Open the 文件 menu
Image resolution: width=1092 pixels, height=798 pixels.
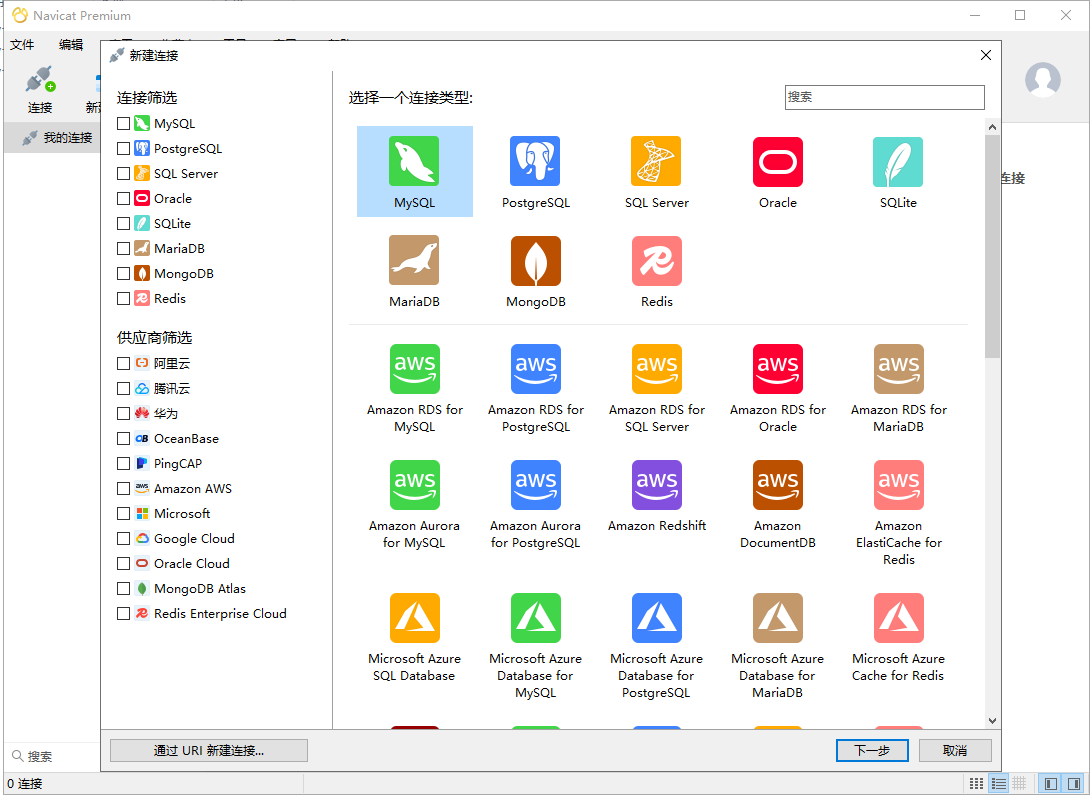[x=22, y=45]
